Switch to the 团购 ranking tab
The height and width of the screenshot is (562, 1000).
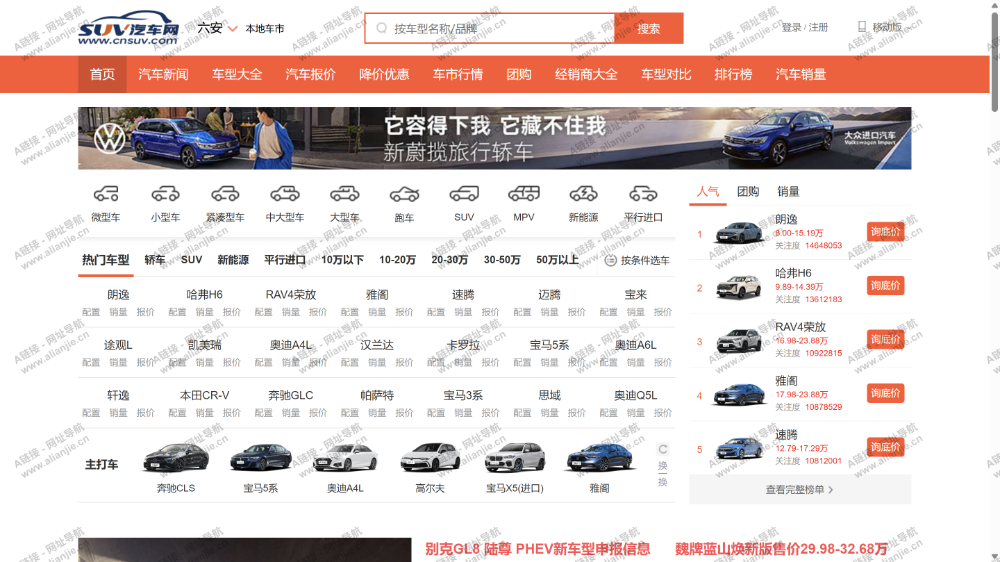pyautogui.click(x=748, y=191)
